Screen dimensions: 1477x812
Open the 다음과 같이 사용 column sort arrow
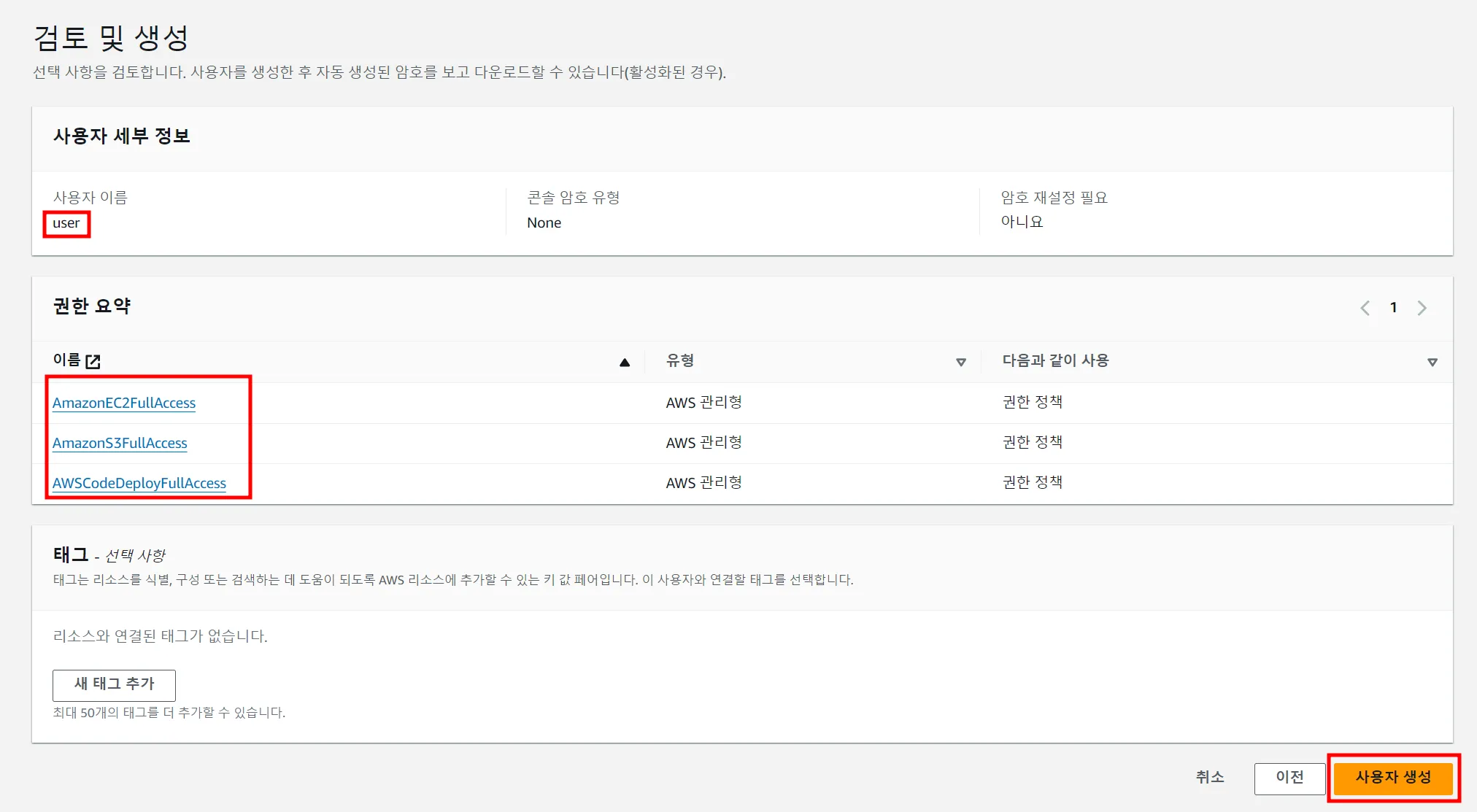coord(1432,363)
